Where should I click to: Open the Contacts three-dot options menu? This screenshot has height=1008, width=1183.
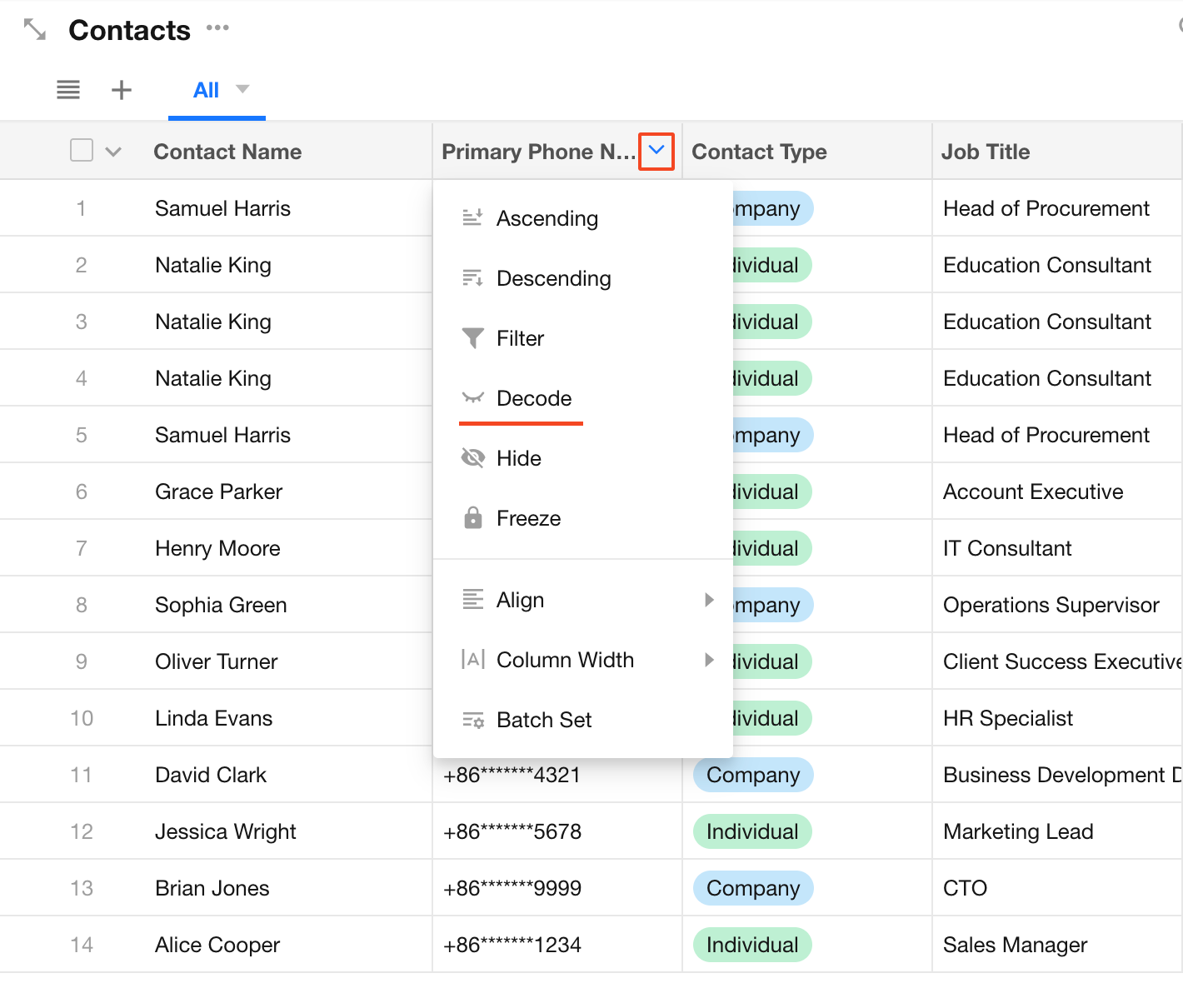click(217, 28)
